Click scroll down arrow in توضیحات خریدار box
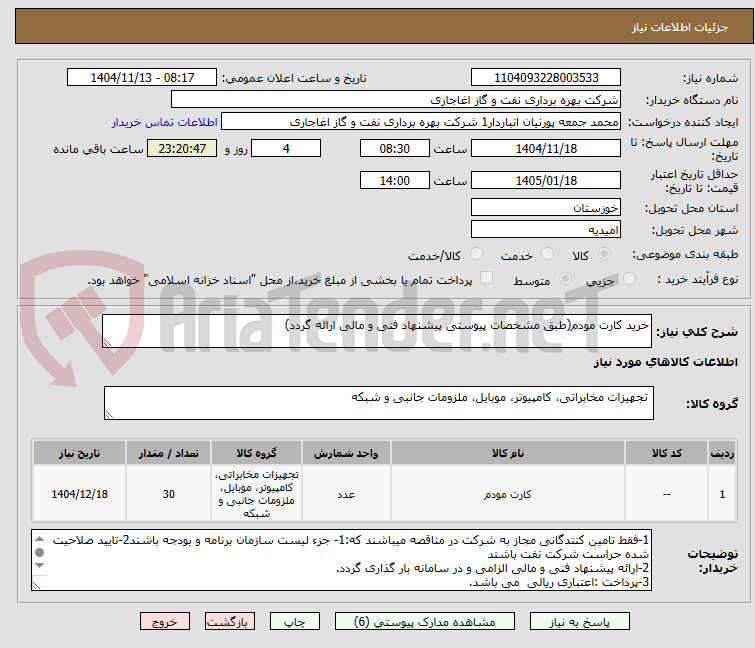 (40, 565)
